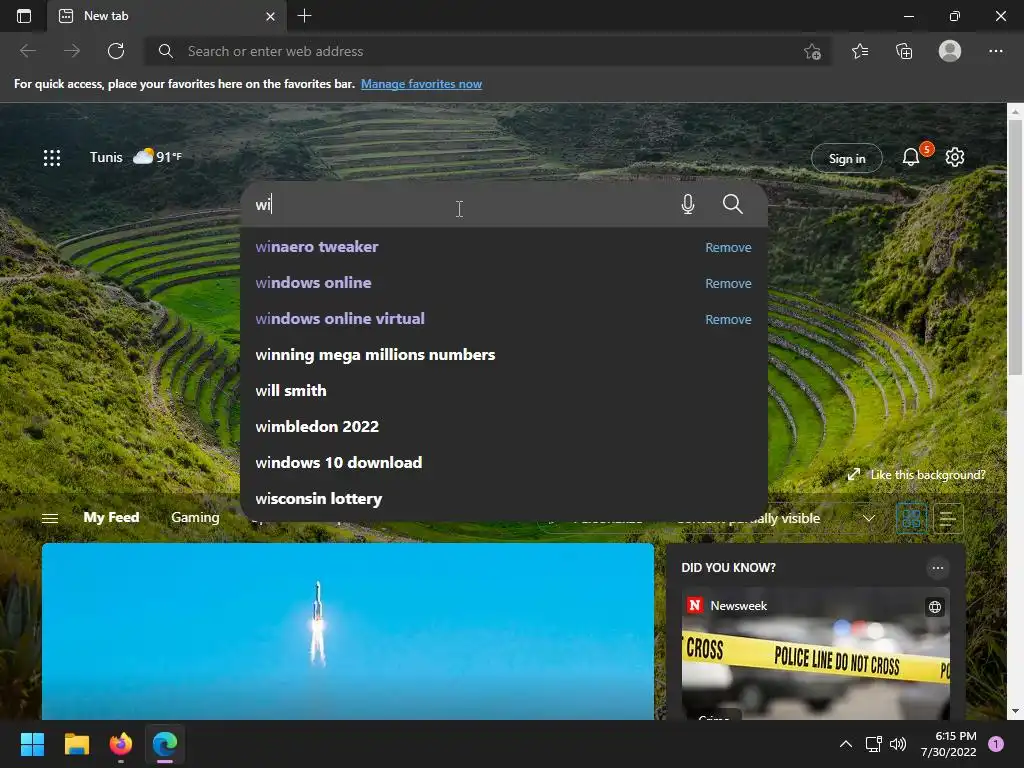This screenshot has height=768, width=1024.
Task: Focus the address bar field
Action: [487, 51]
